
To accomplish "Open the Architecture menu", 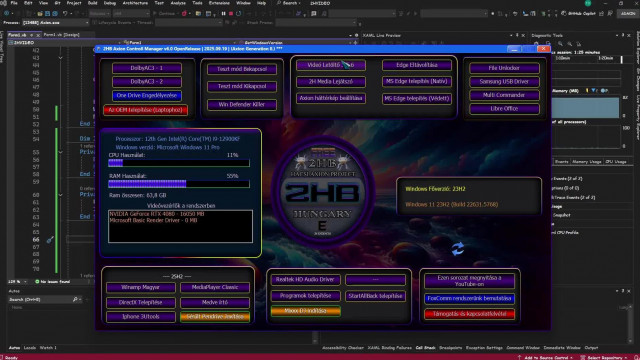I will point(135,3).
